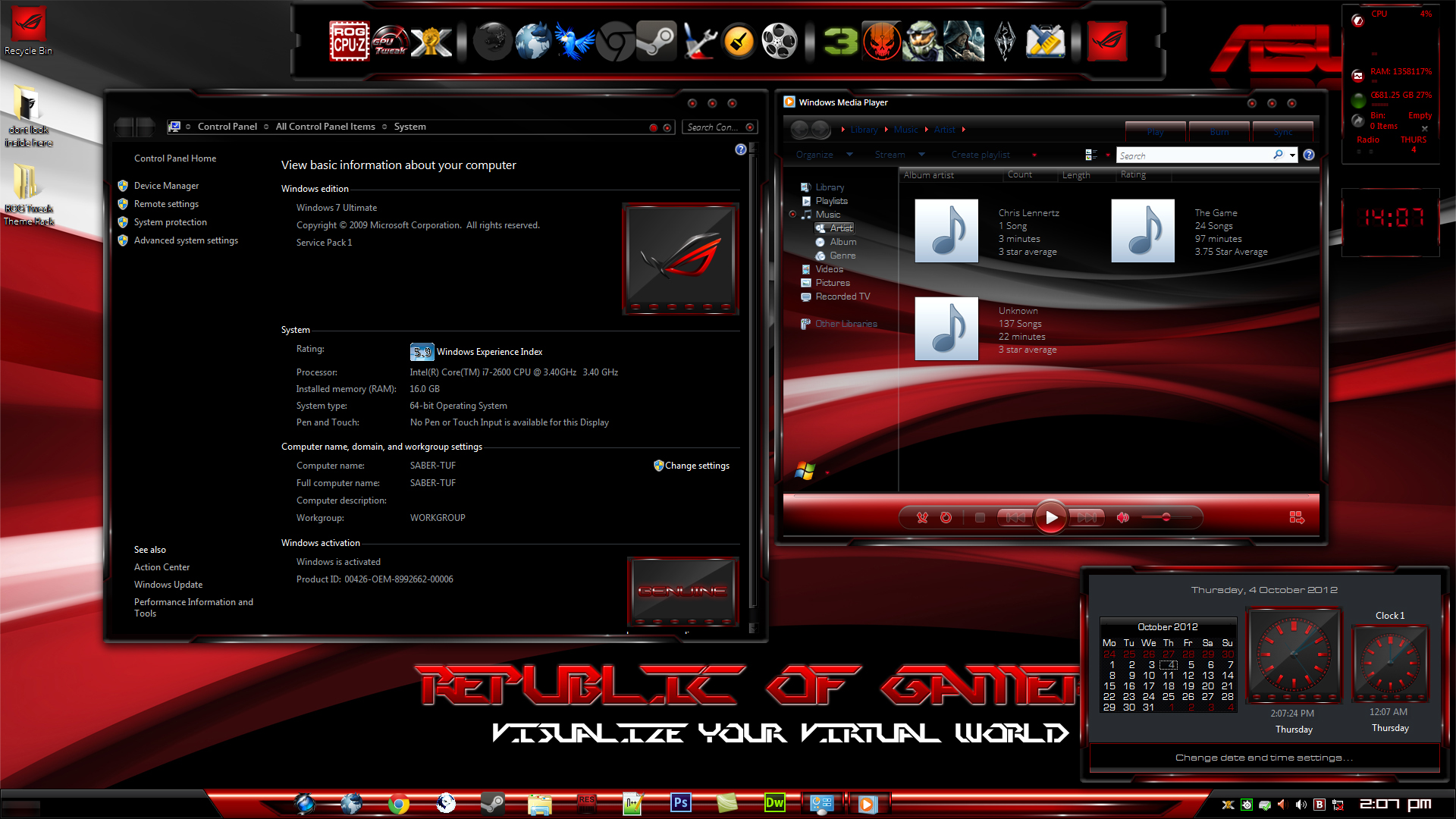
Task: Open GPU Tweak in the top dock
Action: coord(391,42)
